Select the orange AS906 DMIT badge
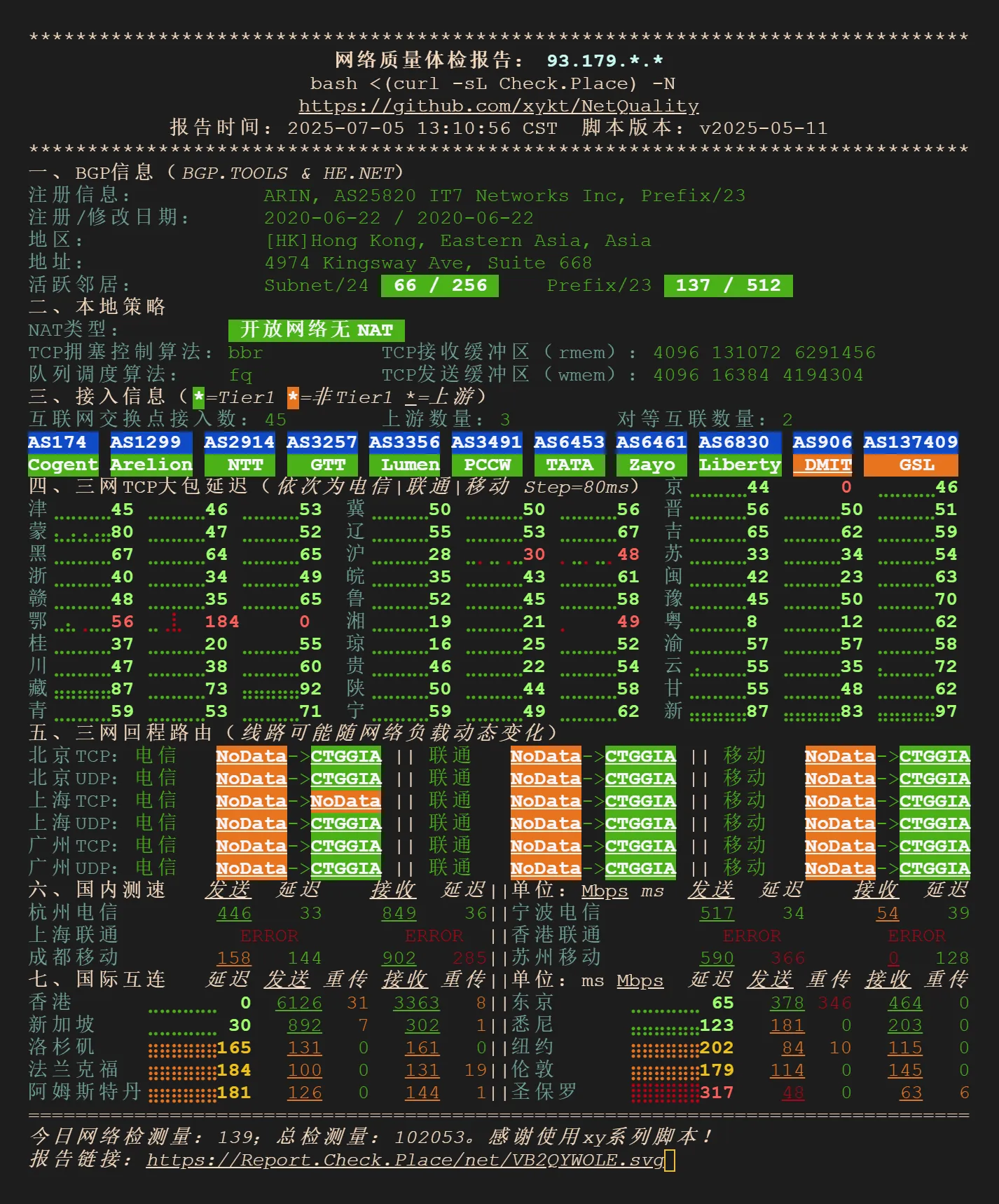999x1204 pixels. (x=822, y=453)
